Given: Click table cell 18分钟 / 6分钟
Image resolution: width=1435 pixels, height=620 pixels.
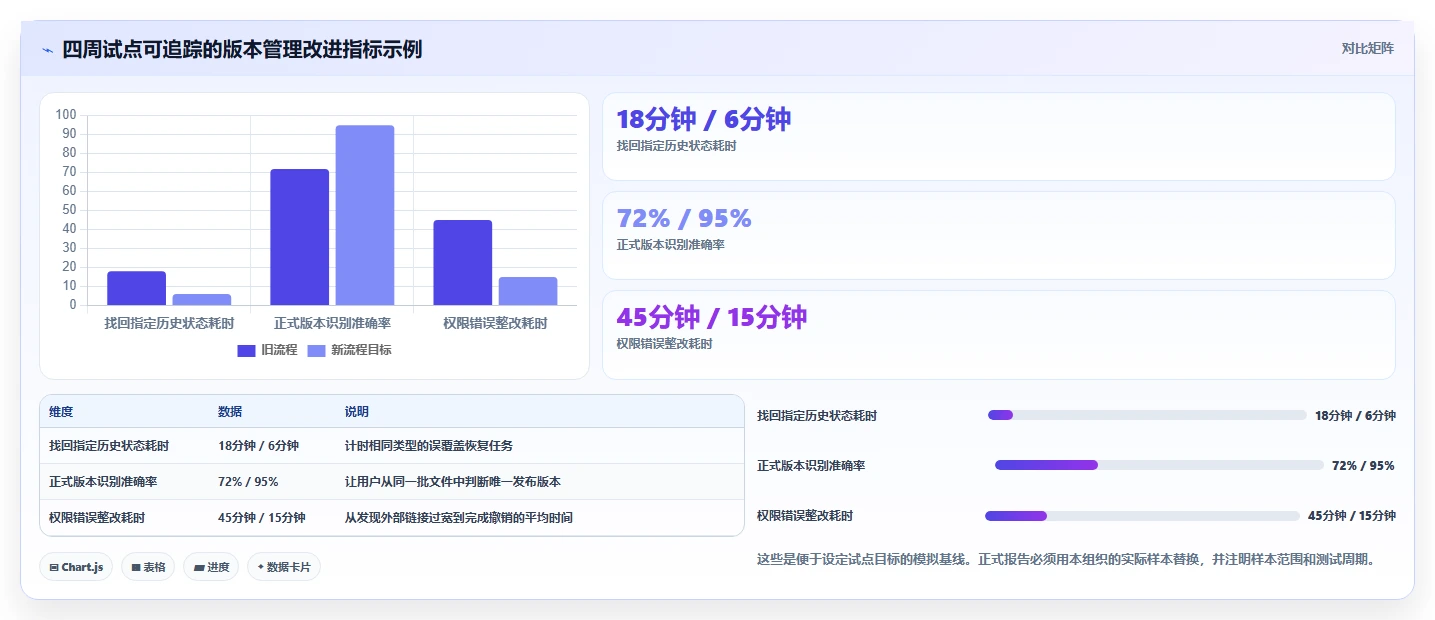Looking at the screenshot, I should [258, 446].
